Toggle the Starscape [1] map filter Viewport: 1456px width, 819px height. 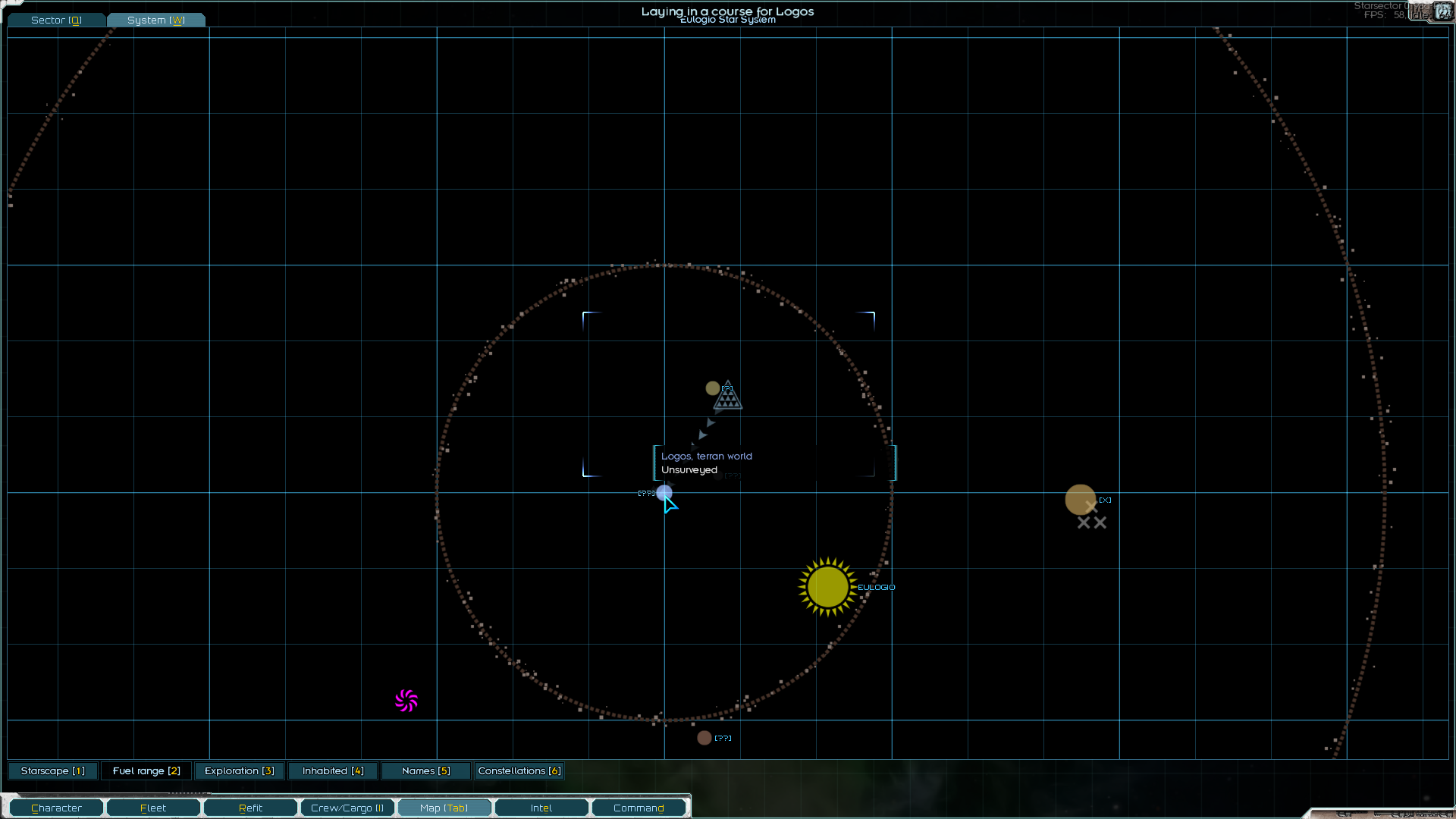(53, 770)
